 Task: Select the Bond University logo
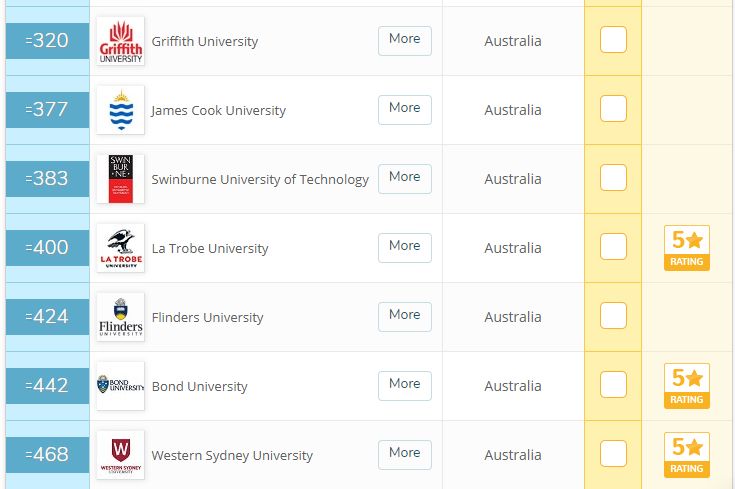120,385
